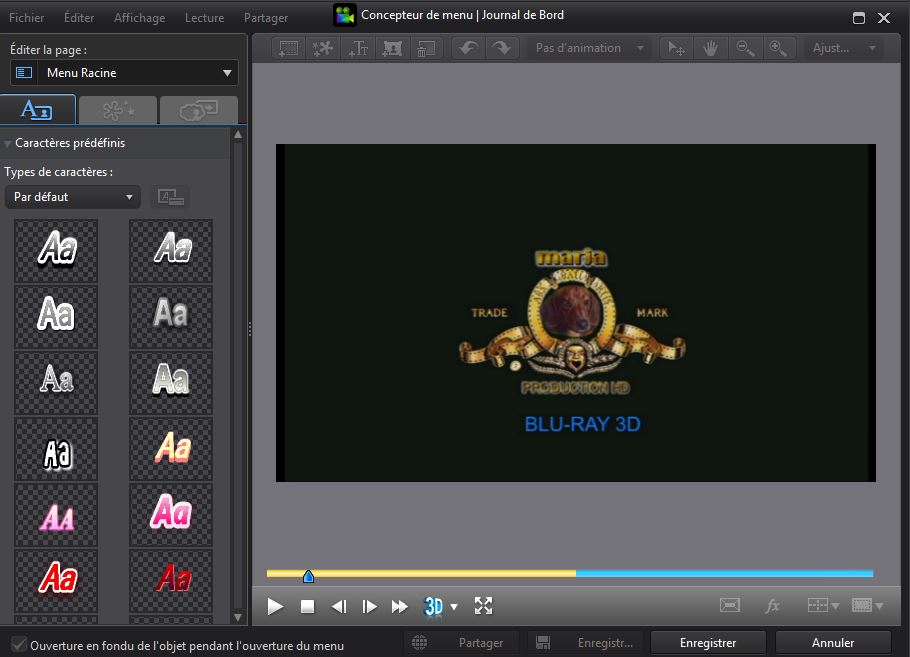Open the Par défaut character type dropdown
910x657 pixels.
(x=73, y=197)
